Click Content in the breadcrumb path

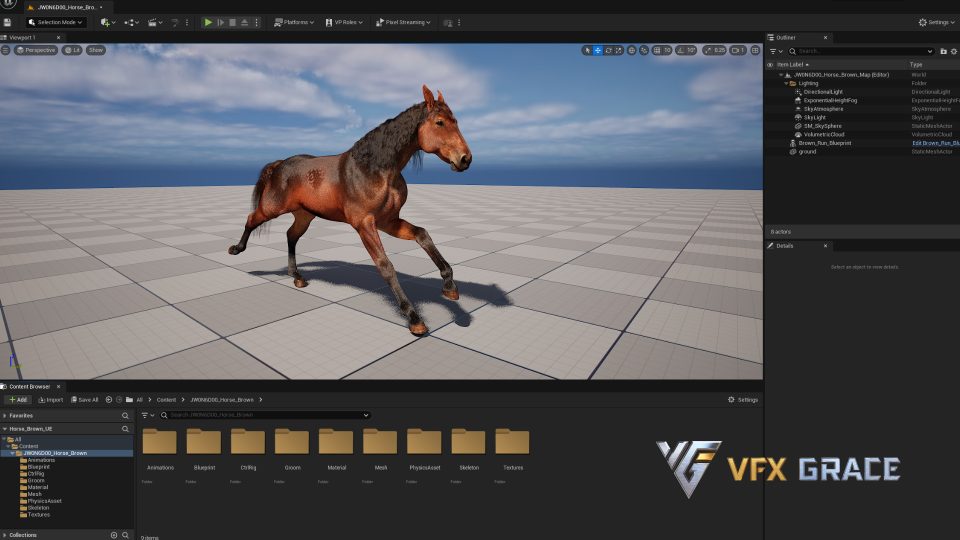tap(166, 400)
